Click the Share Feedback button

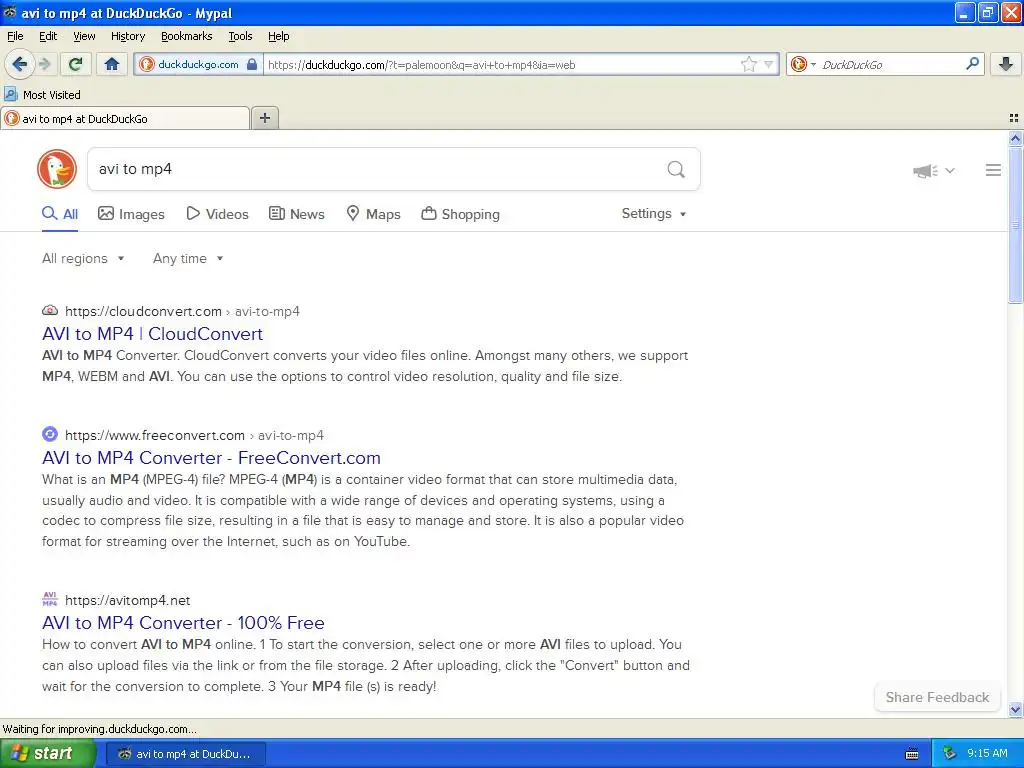(937, 697)
